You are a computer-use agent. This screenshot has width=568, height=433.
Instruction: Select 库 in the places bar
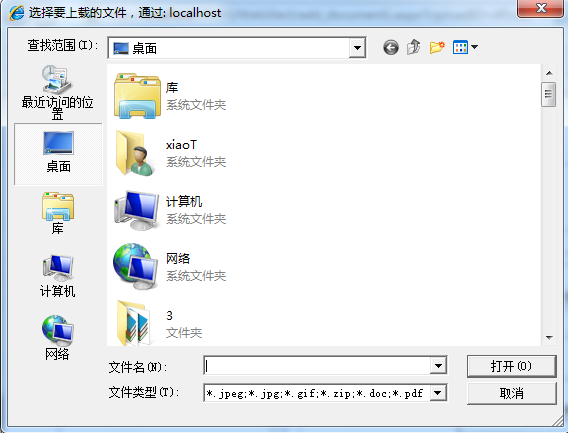(x=58, y=214)
